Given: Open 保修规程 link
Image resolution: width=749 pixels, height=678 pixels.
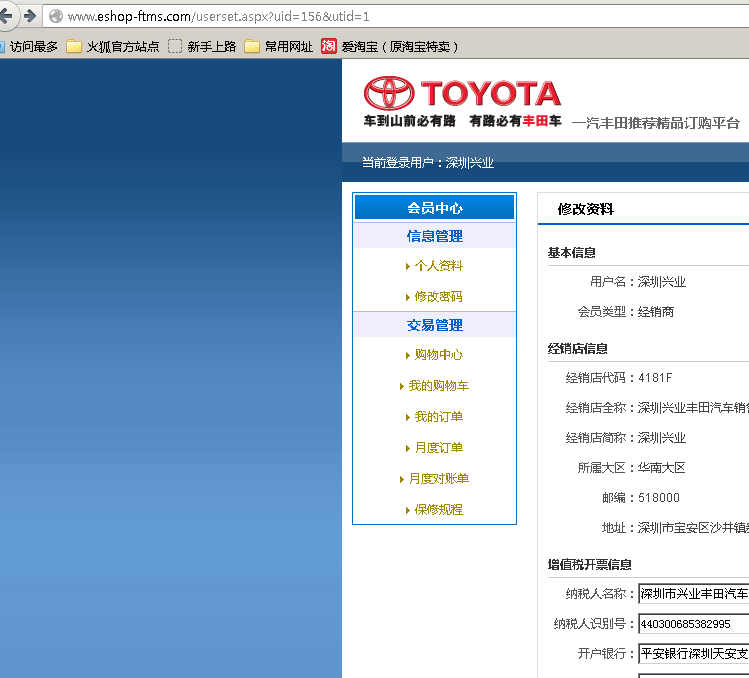Looking at the screenshot, I should coord(439,509).
